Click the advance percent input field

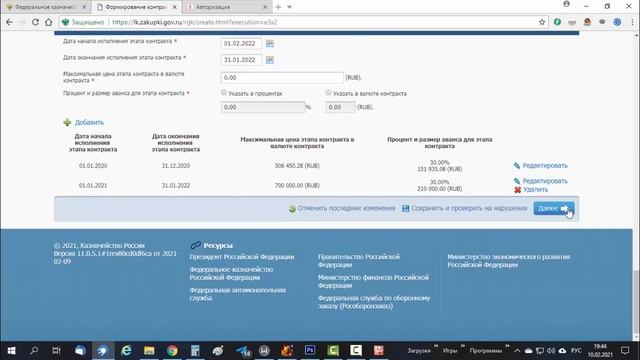coord(263,107)
